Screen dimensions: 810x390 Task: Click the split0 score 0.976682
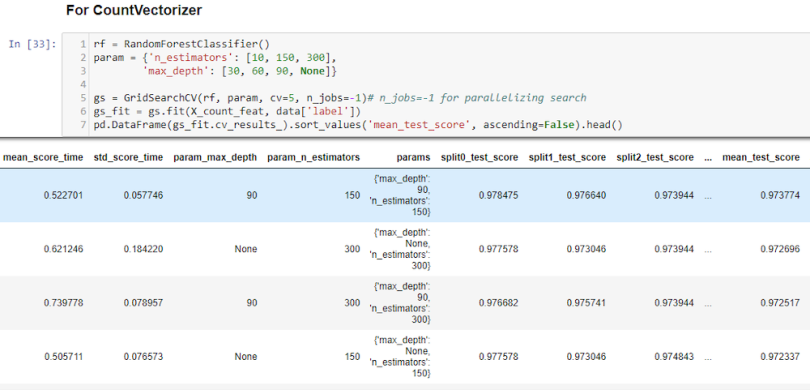(499, 303)
